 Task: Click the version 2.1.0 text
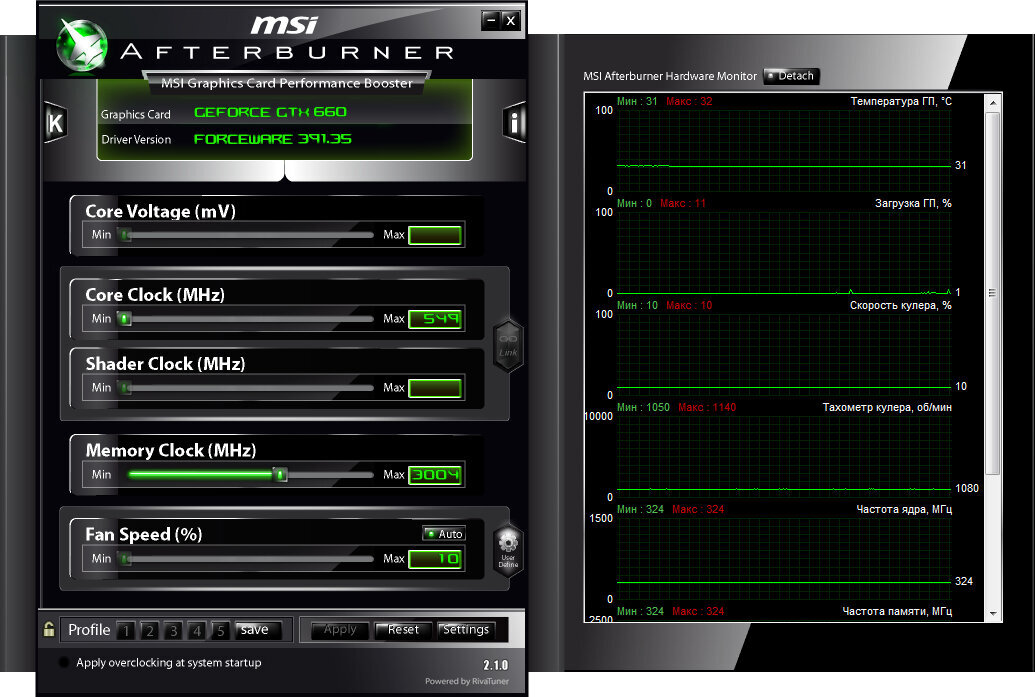pos(496,665)
